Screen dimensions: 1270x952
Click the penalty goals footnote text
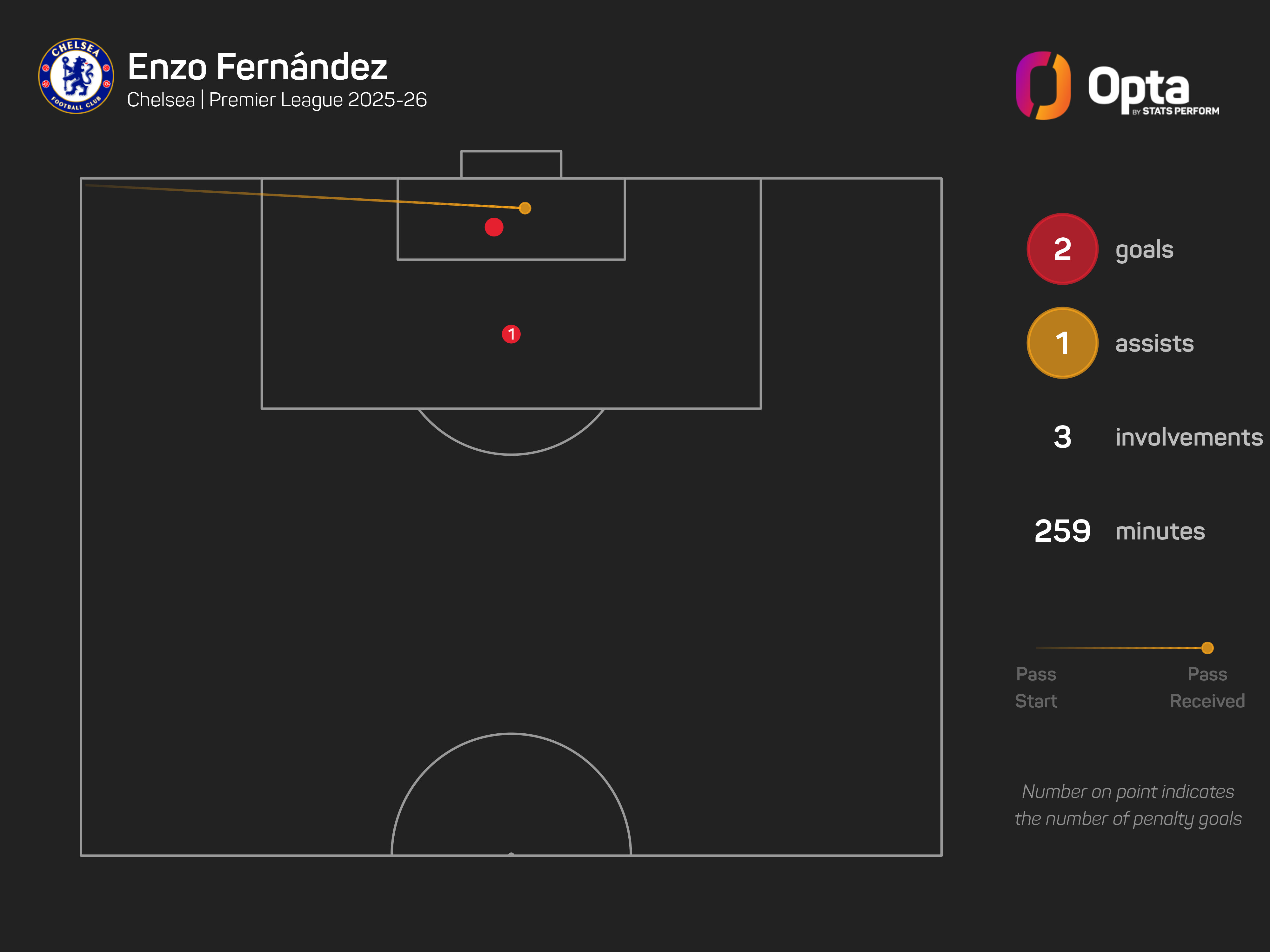tap(1128, 804)
